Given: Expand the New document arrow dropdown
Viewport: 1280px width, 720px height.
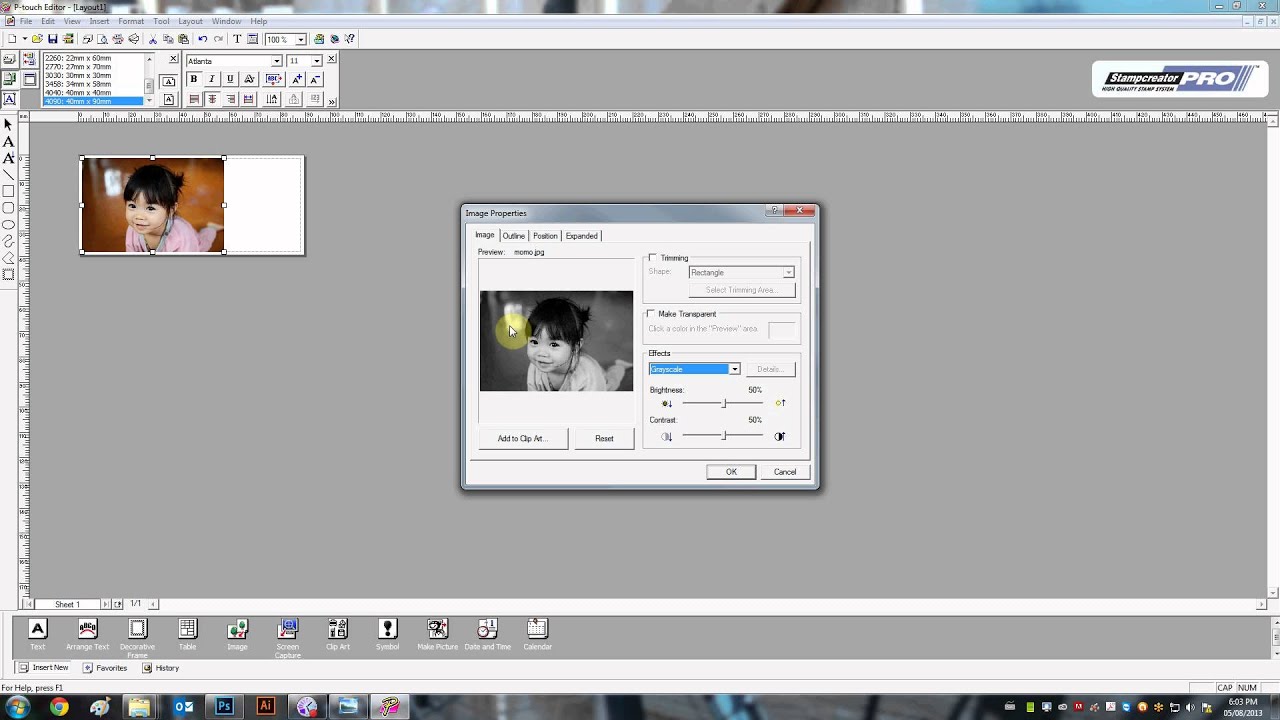Looking at the screenshot, I should (24, 39).
